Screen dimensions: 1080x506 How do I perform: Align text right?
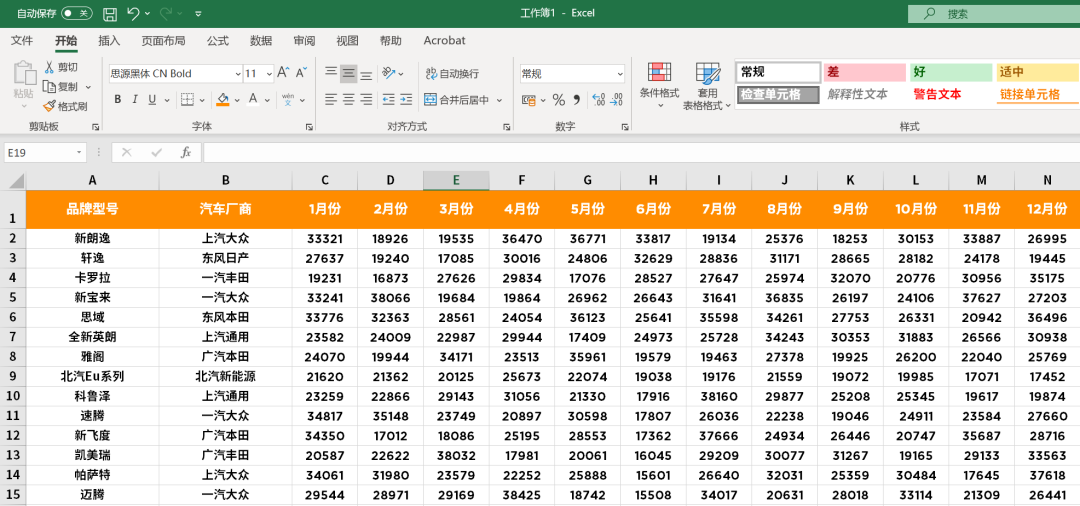[366, 100]
